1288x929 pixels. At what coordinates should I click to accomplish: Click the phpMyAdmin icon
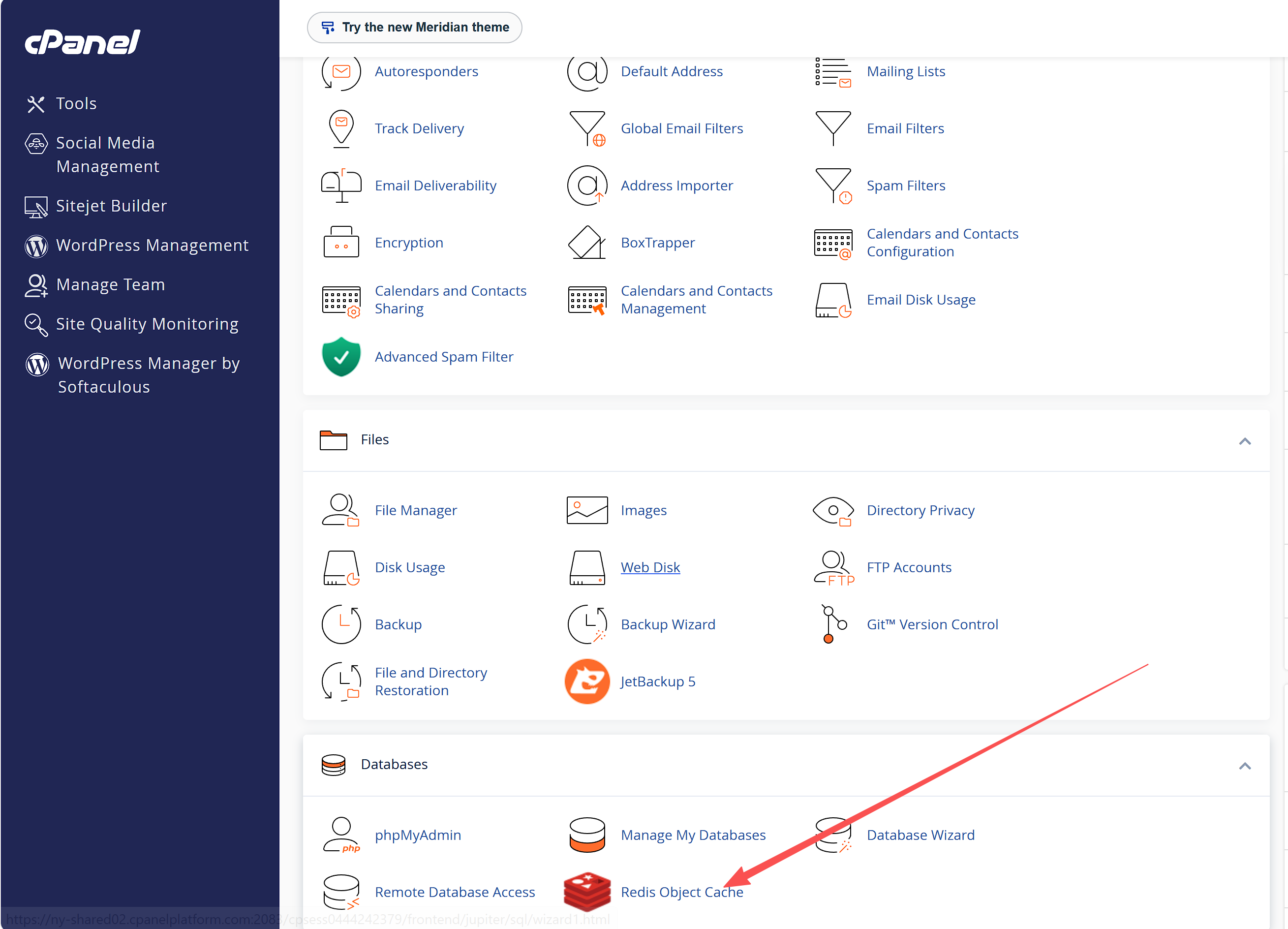[341, 836]
